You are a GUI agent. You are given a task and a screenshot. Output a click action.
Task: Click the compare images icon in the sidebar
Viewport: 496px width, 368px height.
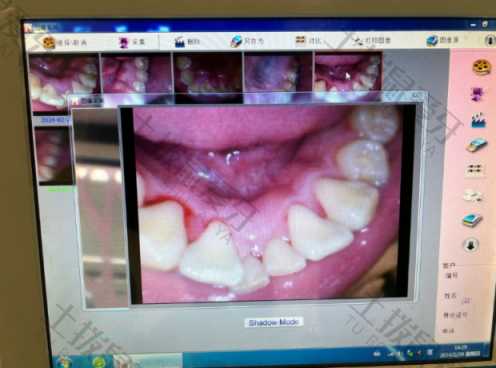click(475, 170)
